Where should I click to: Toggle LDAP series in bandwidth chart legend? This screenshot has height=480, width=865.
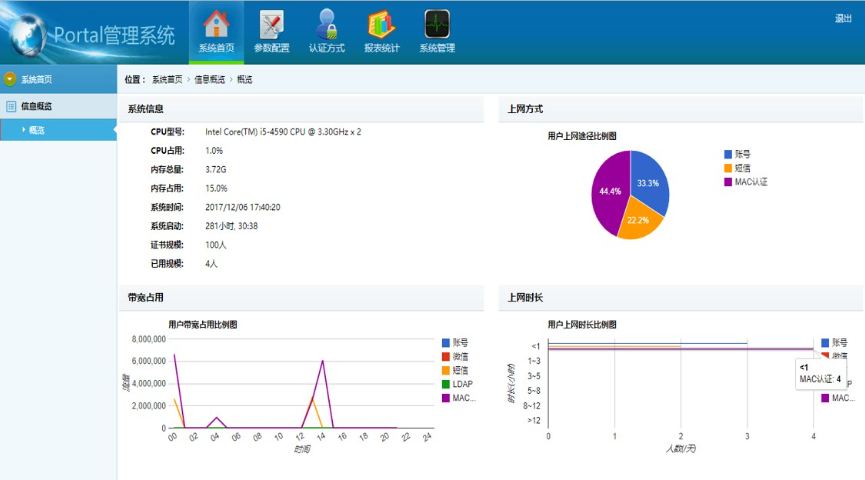pyautogui.click(x=462, y=384)
